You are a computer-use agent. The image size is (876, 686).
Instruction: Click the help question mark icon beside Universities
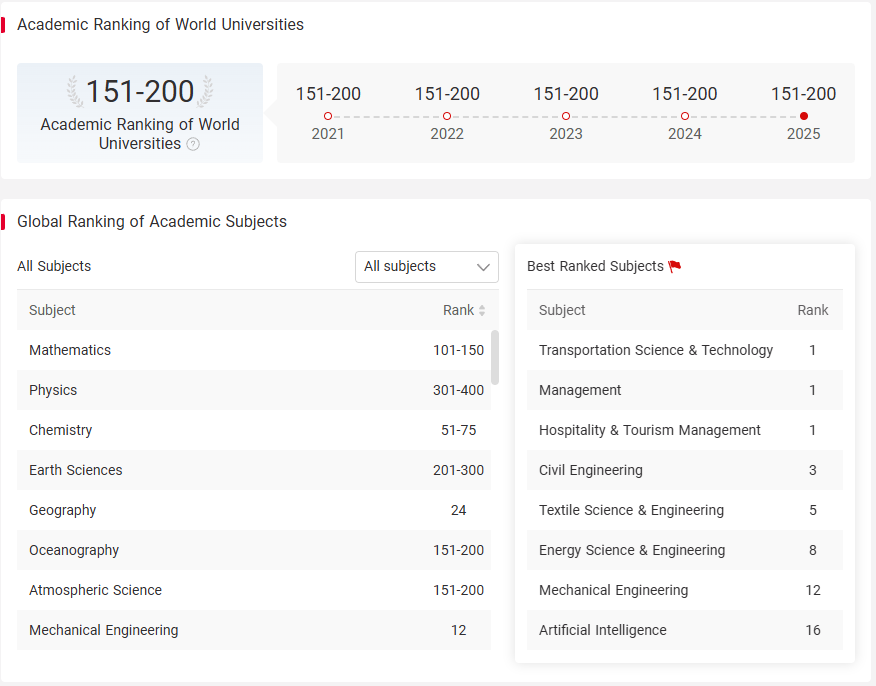[193, 145]
